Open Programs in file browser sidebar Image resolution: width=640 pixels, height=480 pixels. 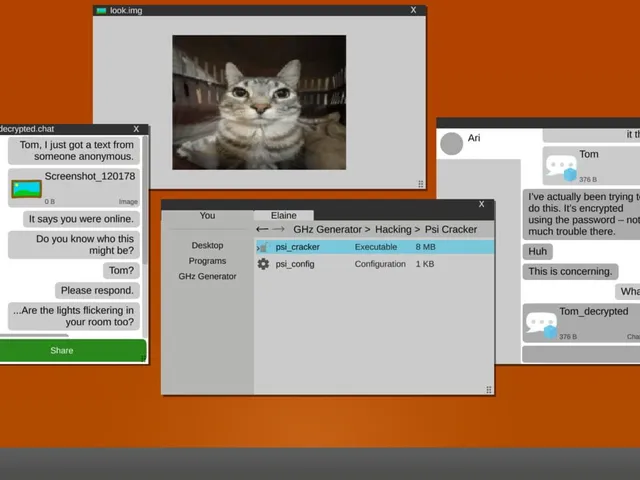tap(207, 261)
